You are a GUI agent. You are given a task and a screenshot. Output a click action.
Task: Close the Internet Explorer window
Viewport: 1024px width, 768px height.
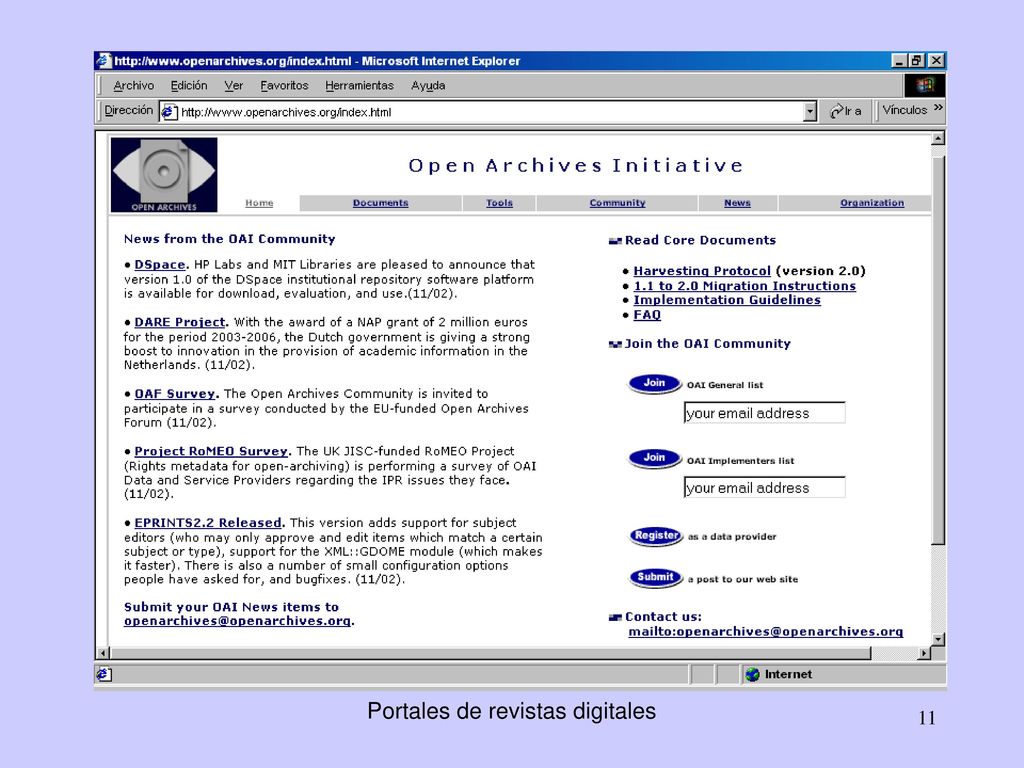[936, 61]
